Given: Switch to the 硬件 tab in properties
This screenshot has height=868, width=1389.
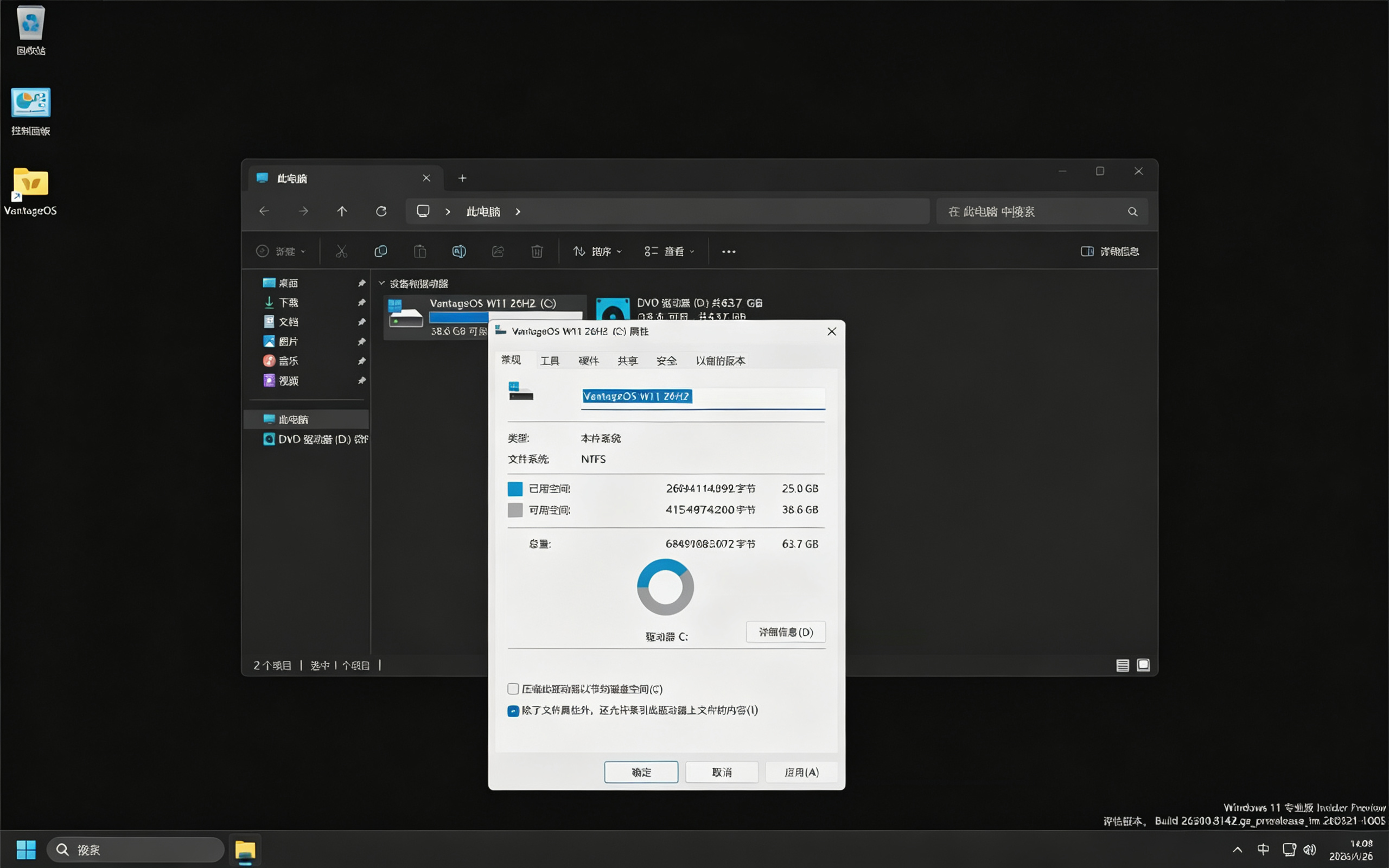Looking at the screenshot, I should tap(588, 361).
